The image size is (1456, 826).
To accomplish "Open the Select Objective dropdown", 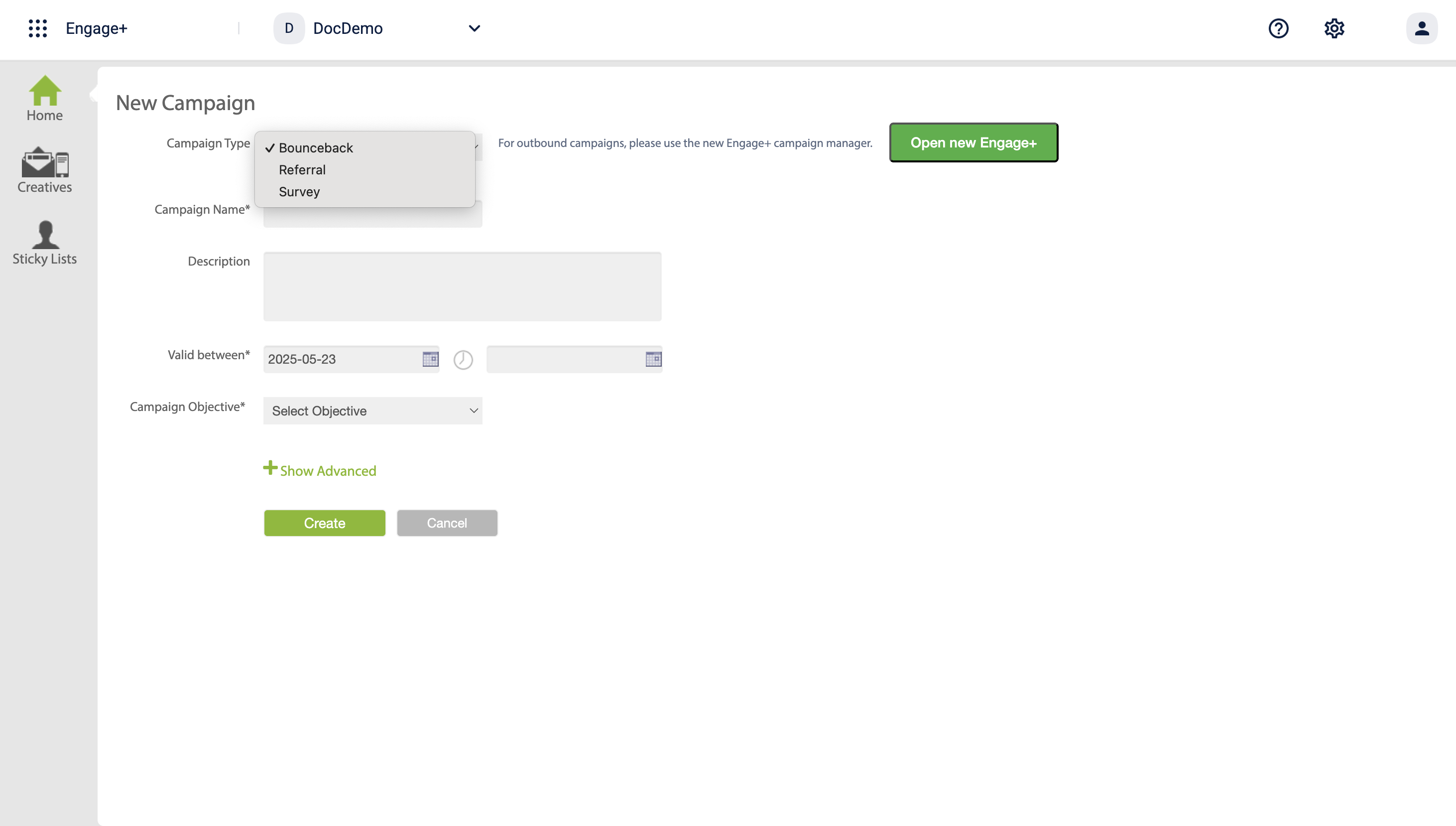I will [x=372, y=411].
